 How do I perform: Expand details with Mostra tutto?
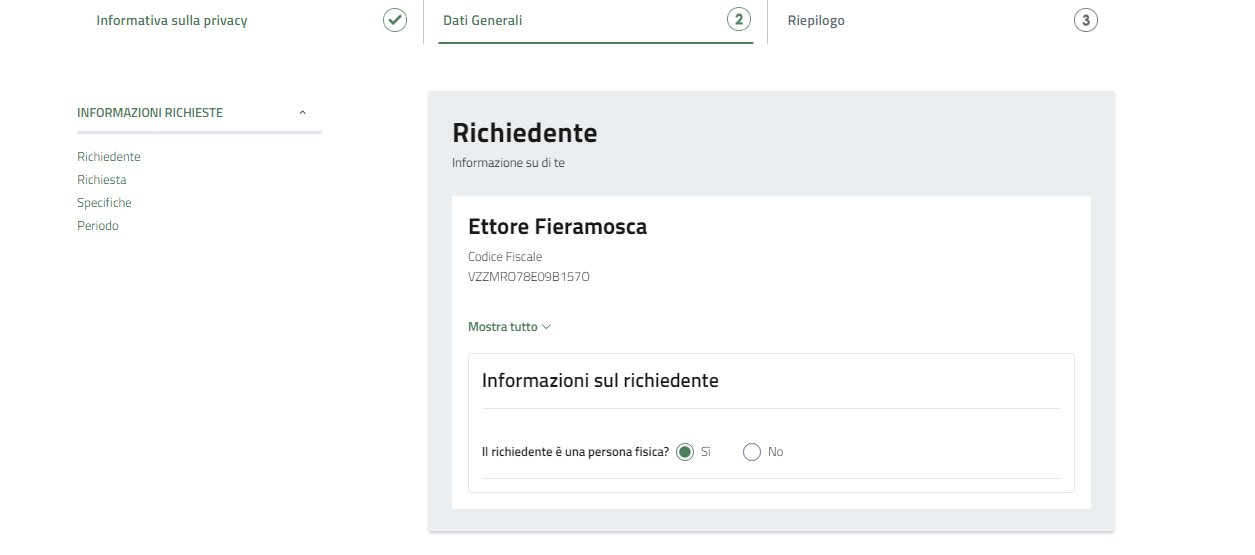pyautogui.click(x=503, y=327)
